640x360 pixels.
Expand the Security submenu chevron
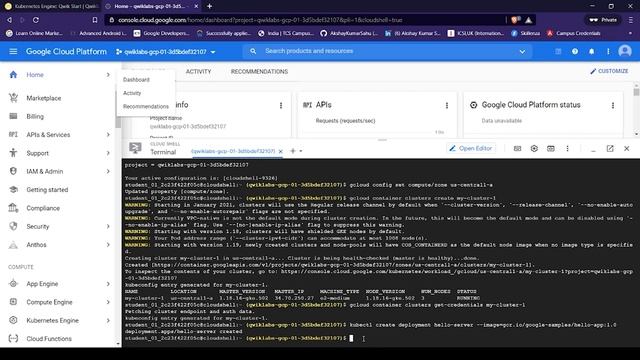pyautogui.click(x=108, y=226)
